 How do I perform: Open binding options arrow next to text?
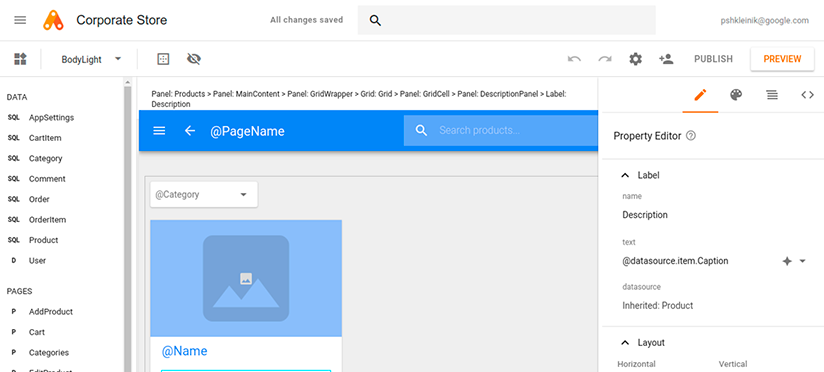point(802,261)
